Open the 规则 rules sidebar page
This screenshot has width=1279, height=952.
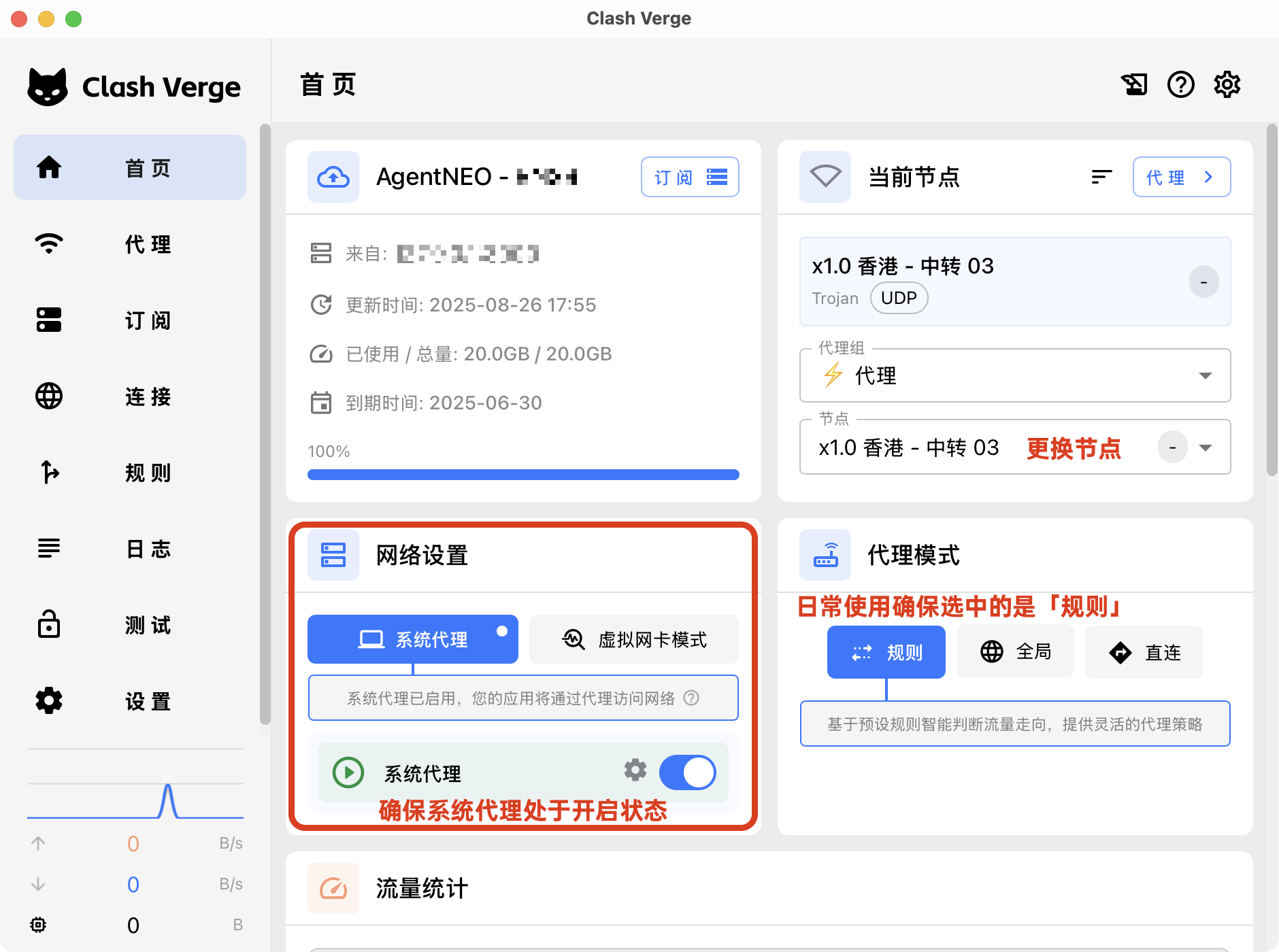pos(129,472)
